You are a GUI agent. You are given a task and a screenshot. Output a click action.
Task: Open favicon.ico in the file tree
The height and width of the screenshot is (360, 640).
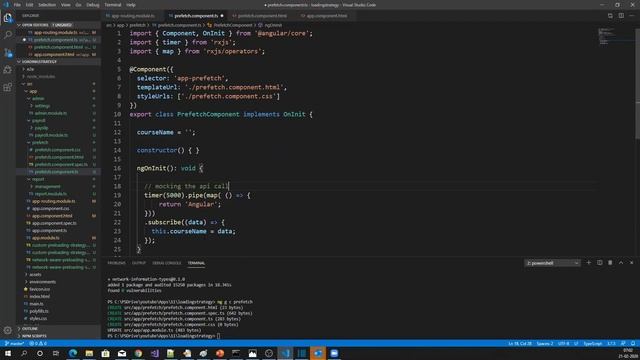coord(40,289)
